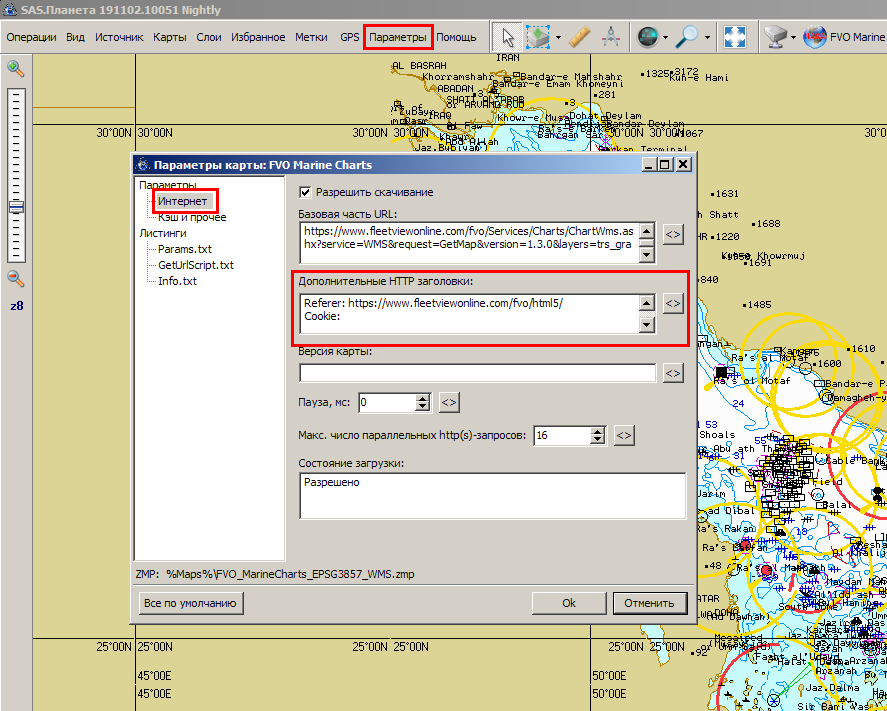The image size is (887, 711).
Task: Open the dropdown arrow beside the selection tool
Action: point(558,38)
